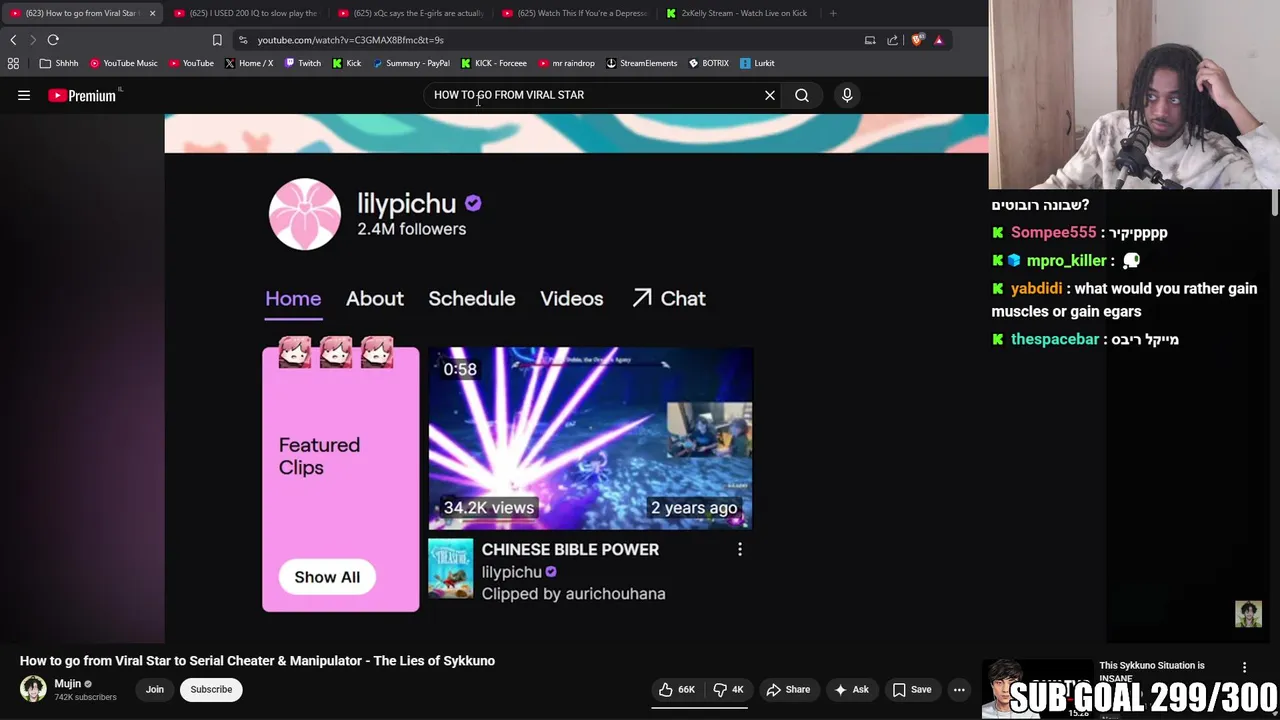Open Chat via the arrow link
The height and width of the screenshot is (720, 1280).
[669, 298]
